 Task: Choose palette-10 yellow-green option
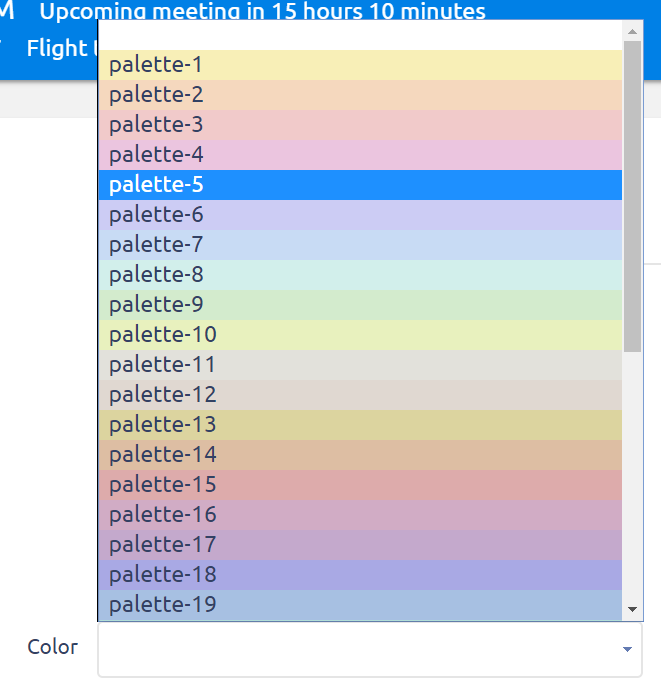[x=360, y=335]
